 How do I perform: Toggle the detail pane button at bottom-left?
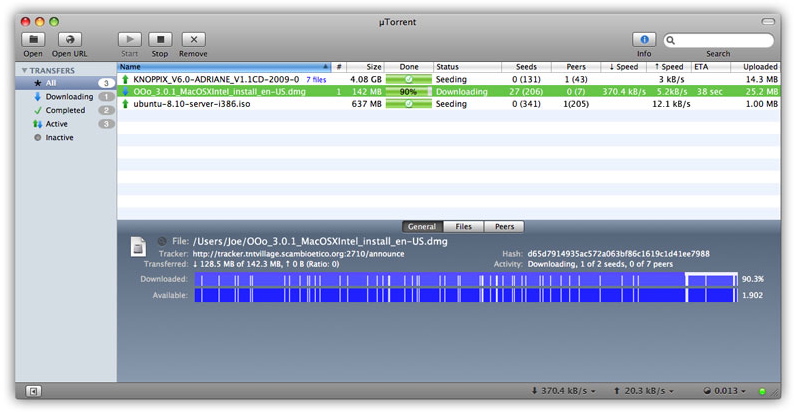coord(33,391)
